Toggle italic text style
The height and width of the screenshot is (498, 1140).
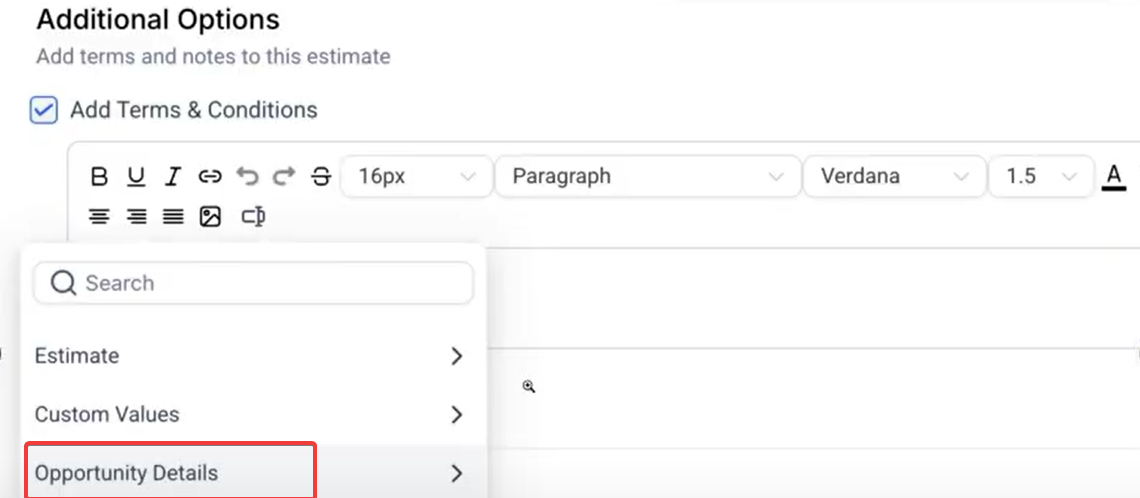[173, 177]
